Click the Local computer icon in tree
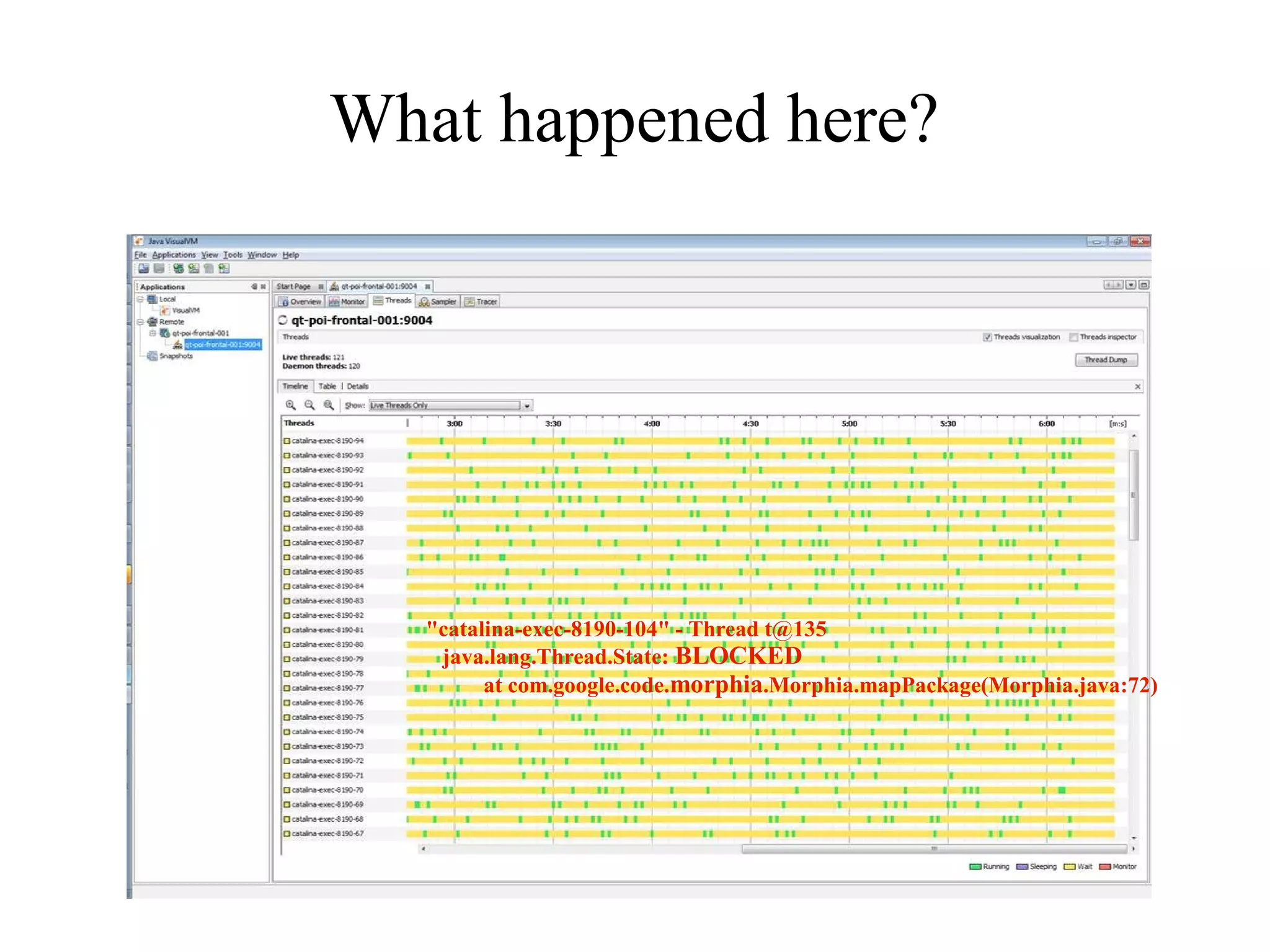1270x952 pixels. coord(152,299)
